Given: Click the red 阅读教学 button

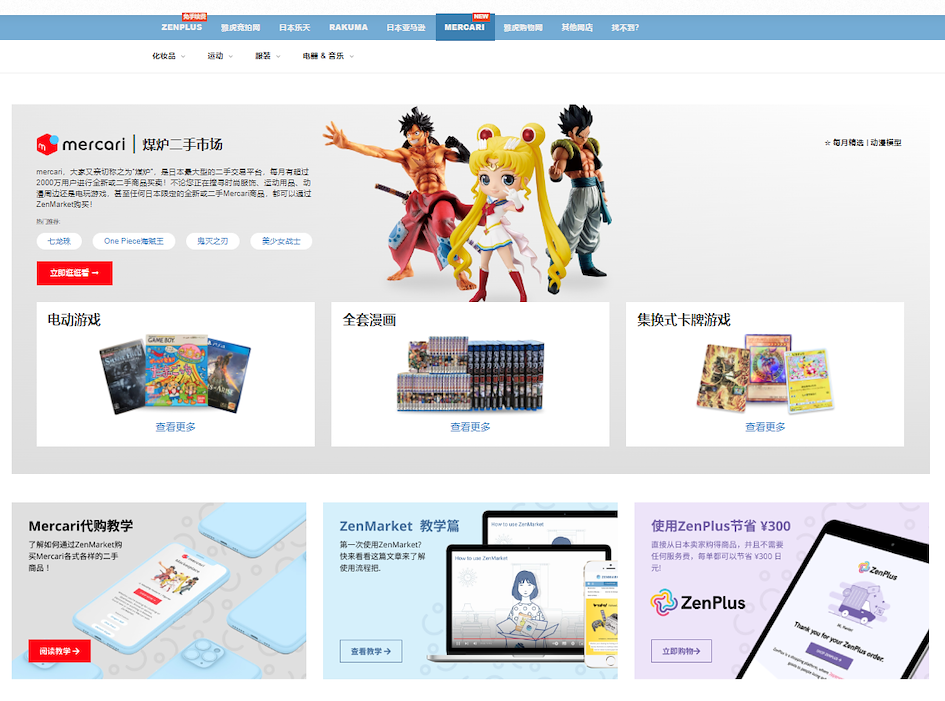Looking at the screenshot, I should tap(60, 651).
